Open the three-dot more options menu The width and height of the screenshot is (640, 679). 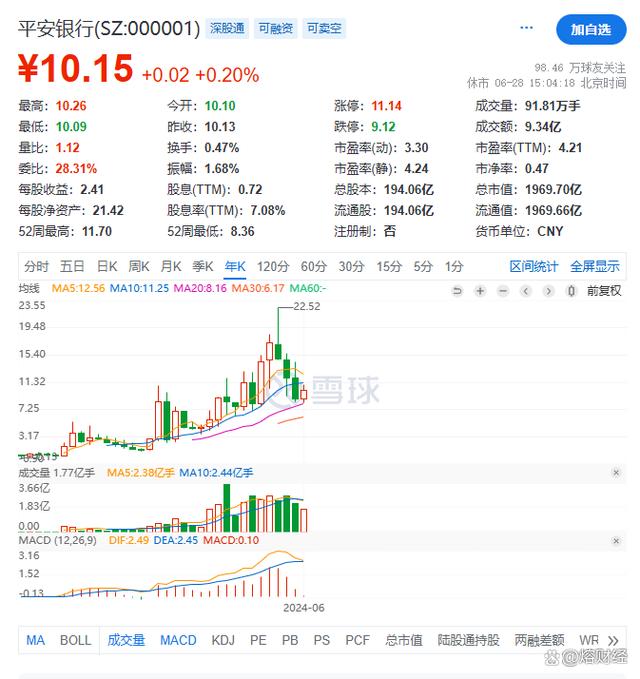pos(526,28)
